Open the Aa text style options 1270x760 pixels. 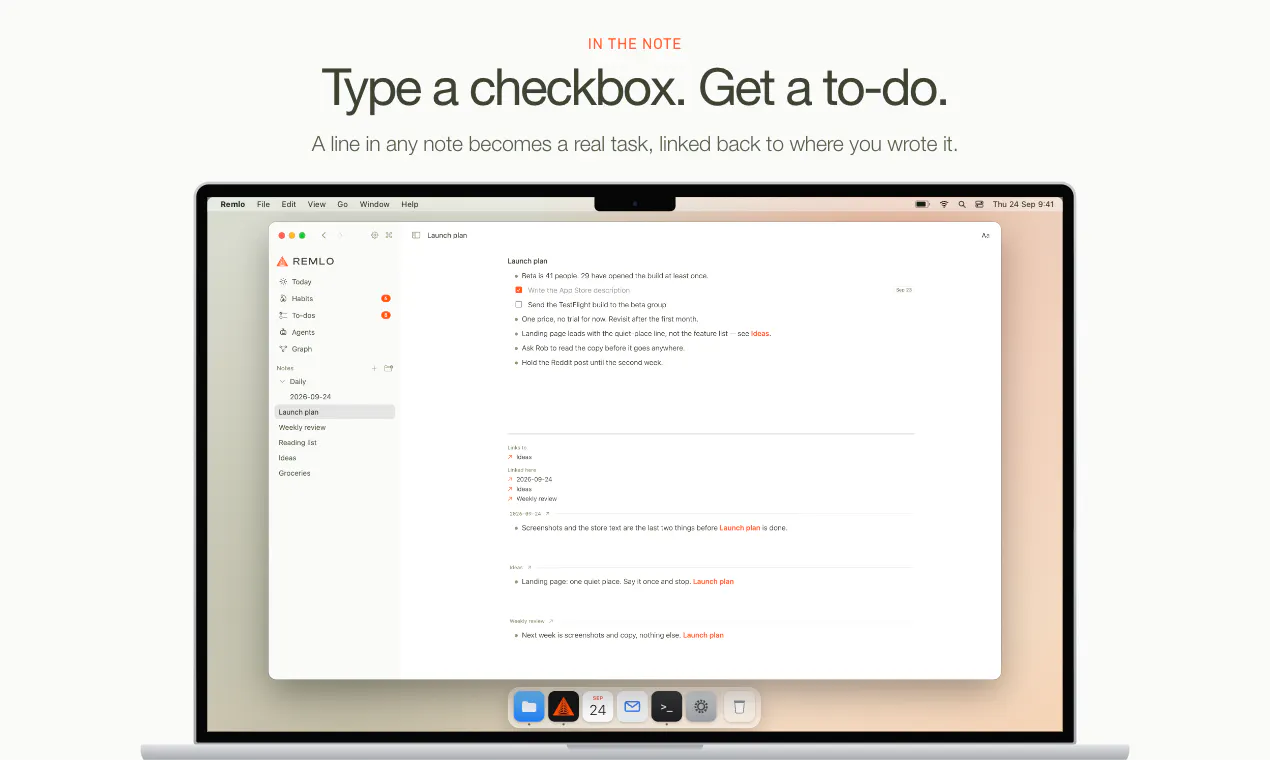985,236
